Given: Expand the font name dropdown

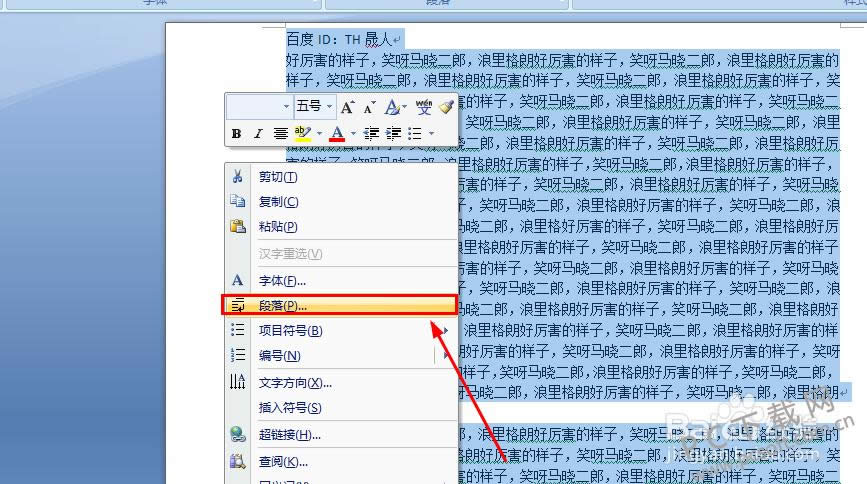Looking at the screenshot, I should tap(286, 106).
